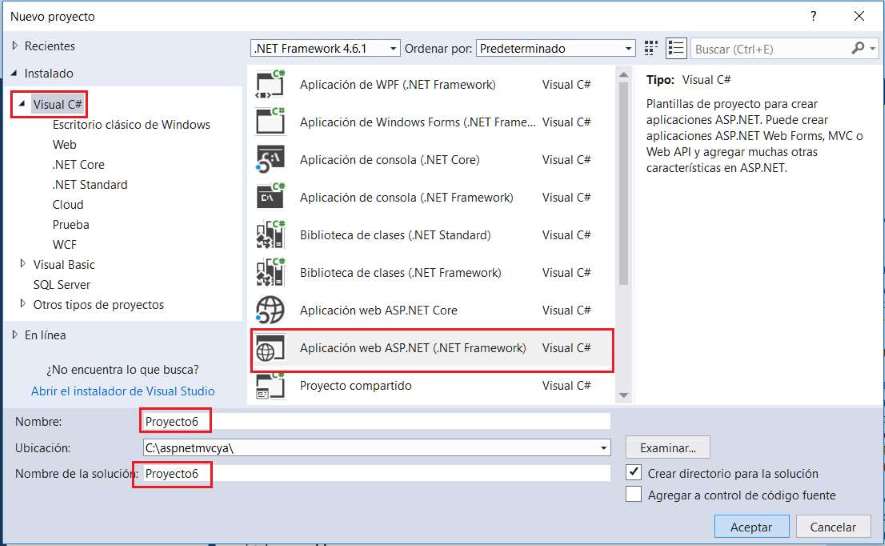The width and height of the screenshot is (885, 546).
Task: Click the Aceptar button
Action: [751, 526]
